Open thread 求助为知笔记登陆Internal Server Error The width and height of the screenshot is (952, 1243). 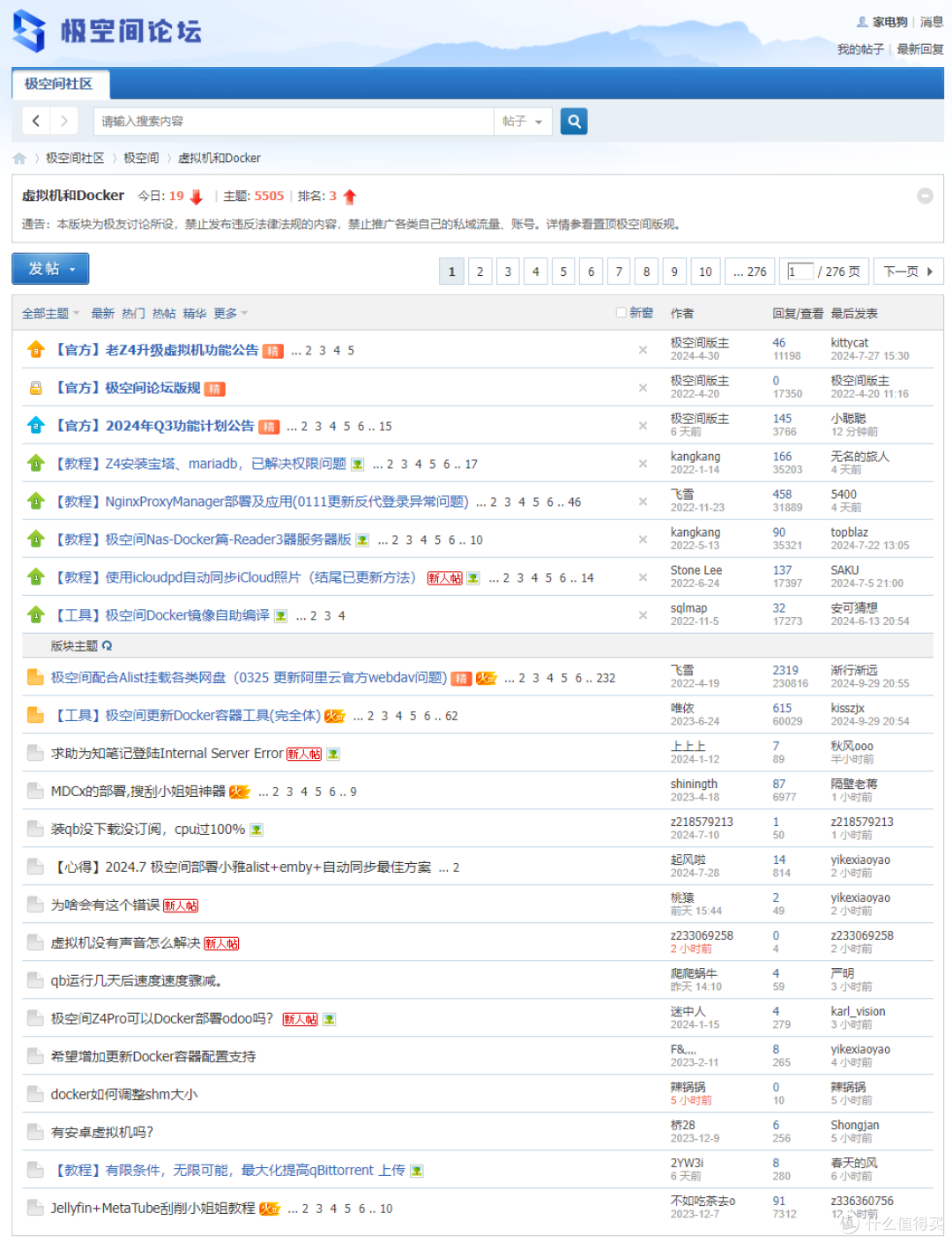click(x=167, y=753)
